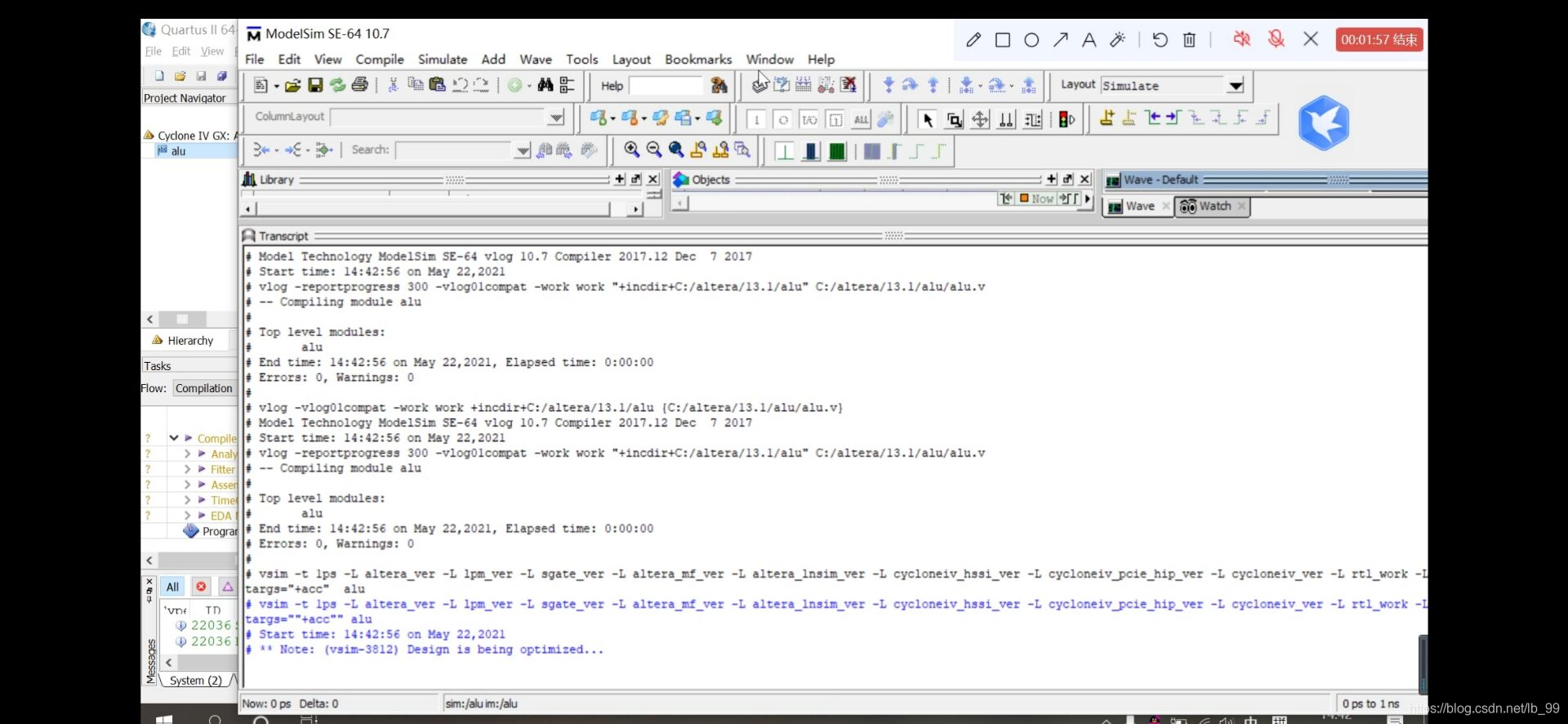The height and width of the screenshot is (724, 1568).
Task: Switch to the Watch tab
Action: point(1213,206)
